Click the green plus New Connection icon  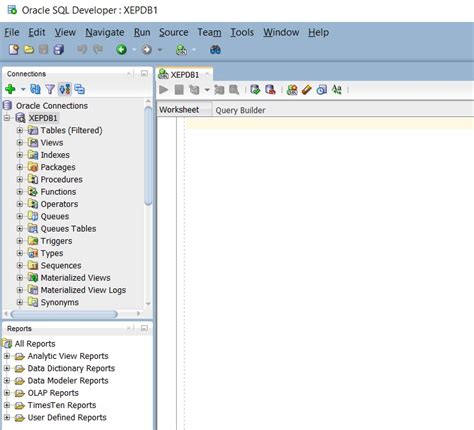(x=10, y=89)
